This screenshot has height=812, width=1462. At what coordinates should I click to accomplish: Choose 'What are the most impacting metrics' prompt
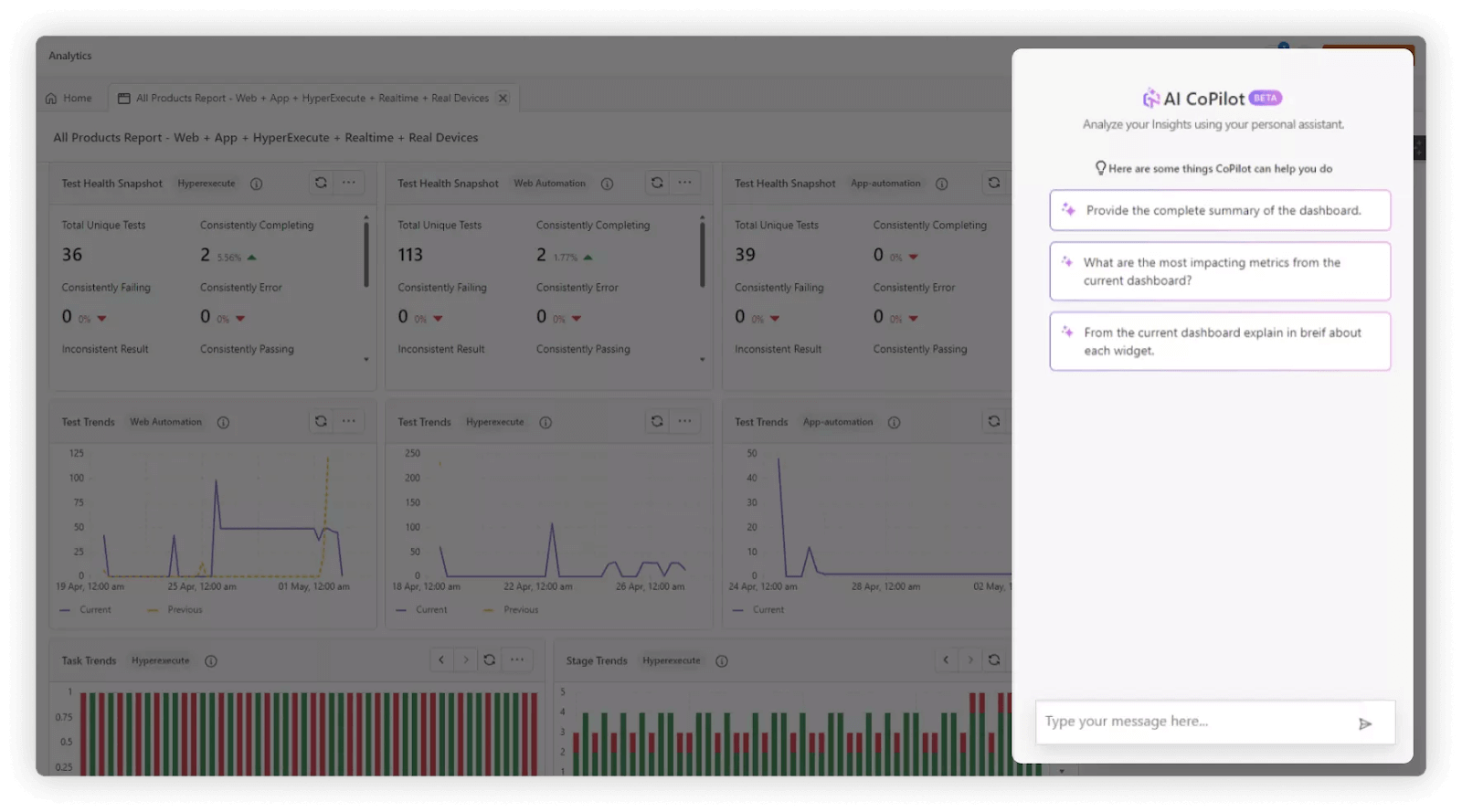tap(1220, 271)
